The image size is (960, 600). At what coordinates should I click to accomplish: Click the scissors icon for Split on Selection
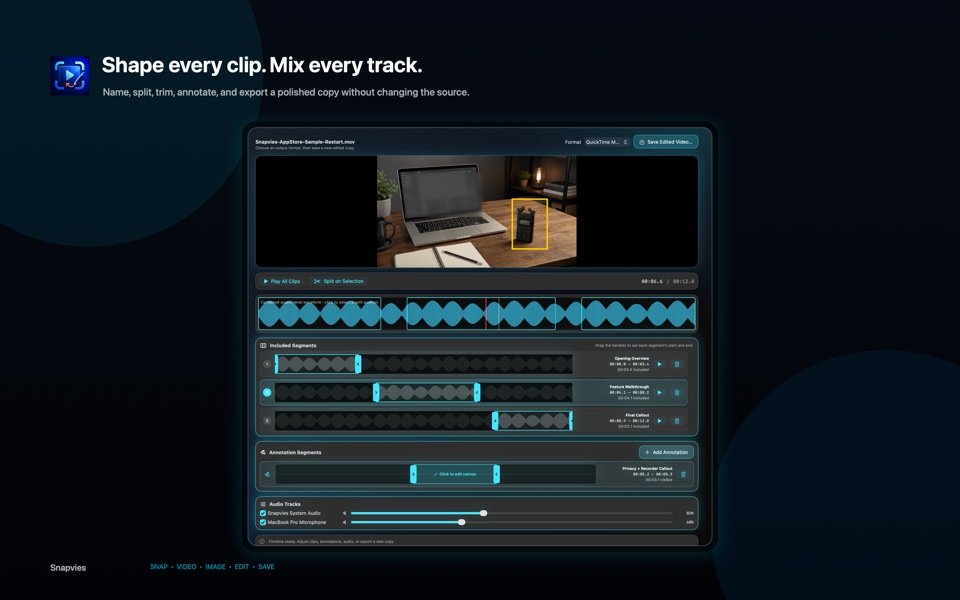pyautogui.click(x=317, y=282)
